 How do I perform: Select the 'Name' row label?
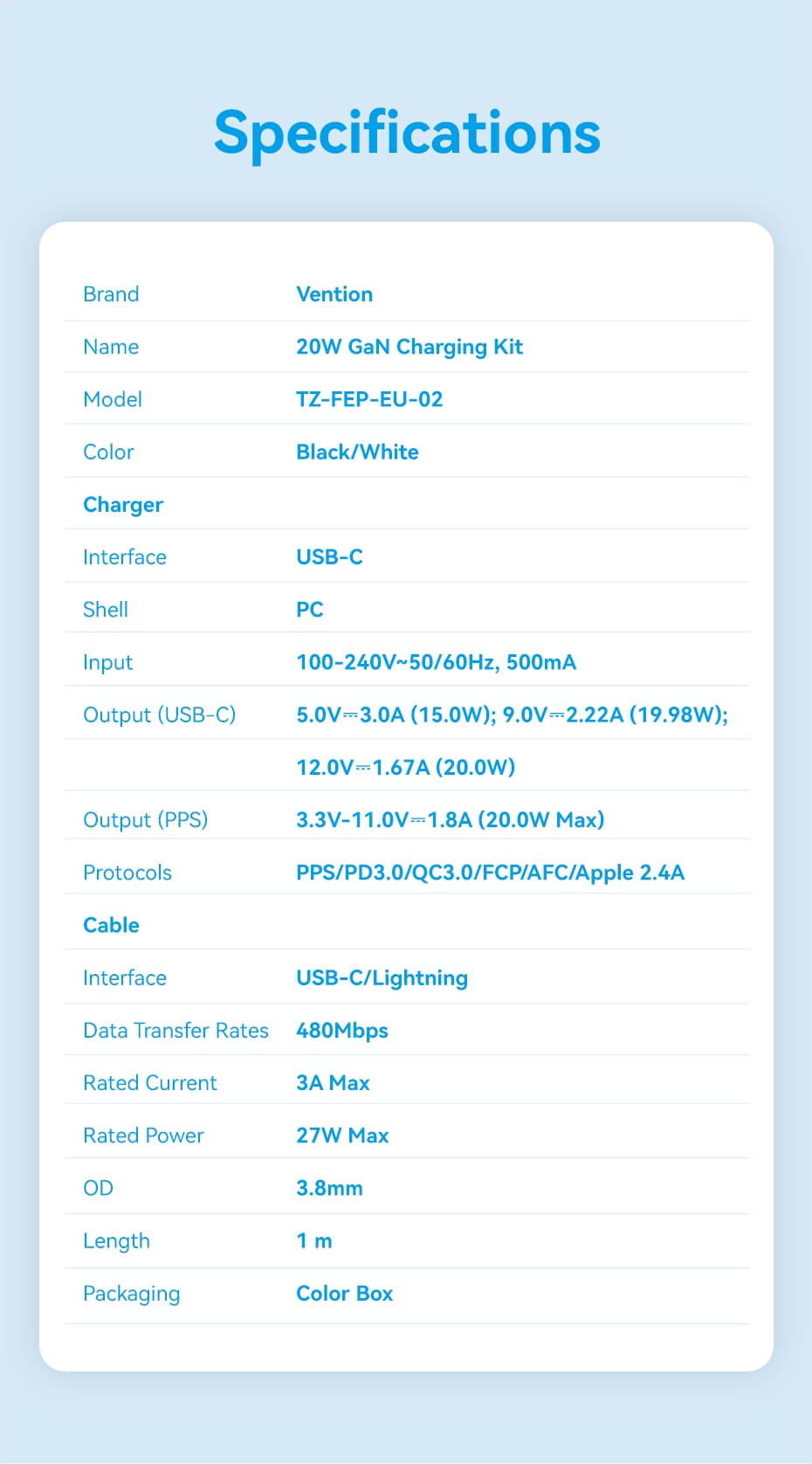pyautogui.click(x=111, y=347)
